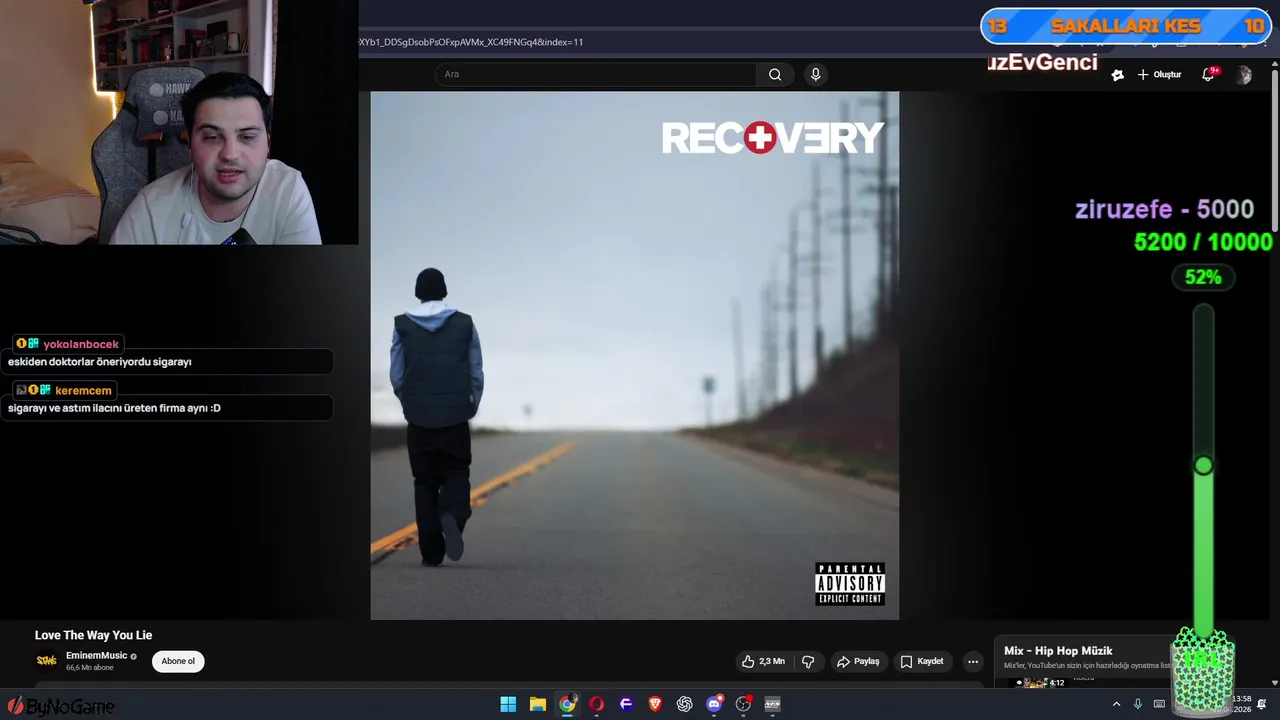Click the YouTube search magnifier button

point(775,74)
